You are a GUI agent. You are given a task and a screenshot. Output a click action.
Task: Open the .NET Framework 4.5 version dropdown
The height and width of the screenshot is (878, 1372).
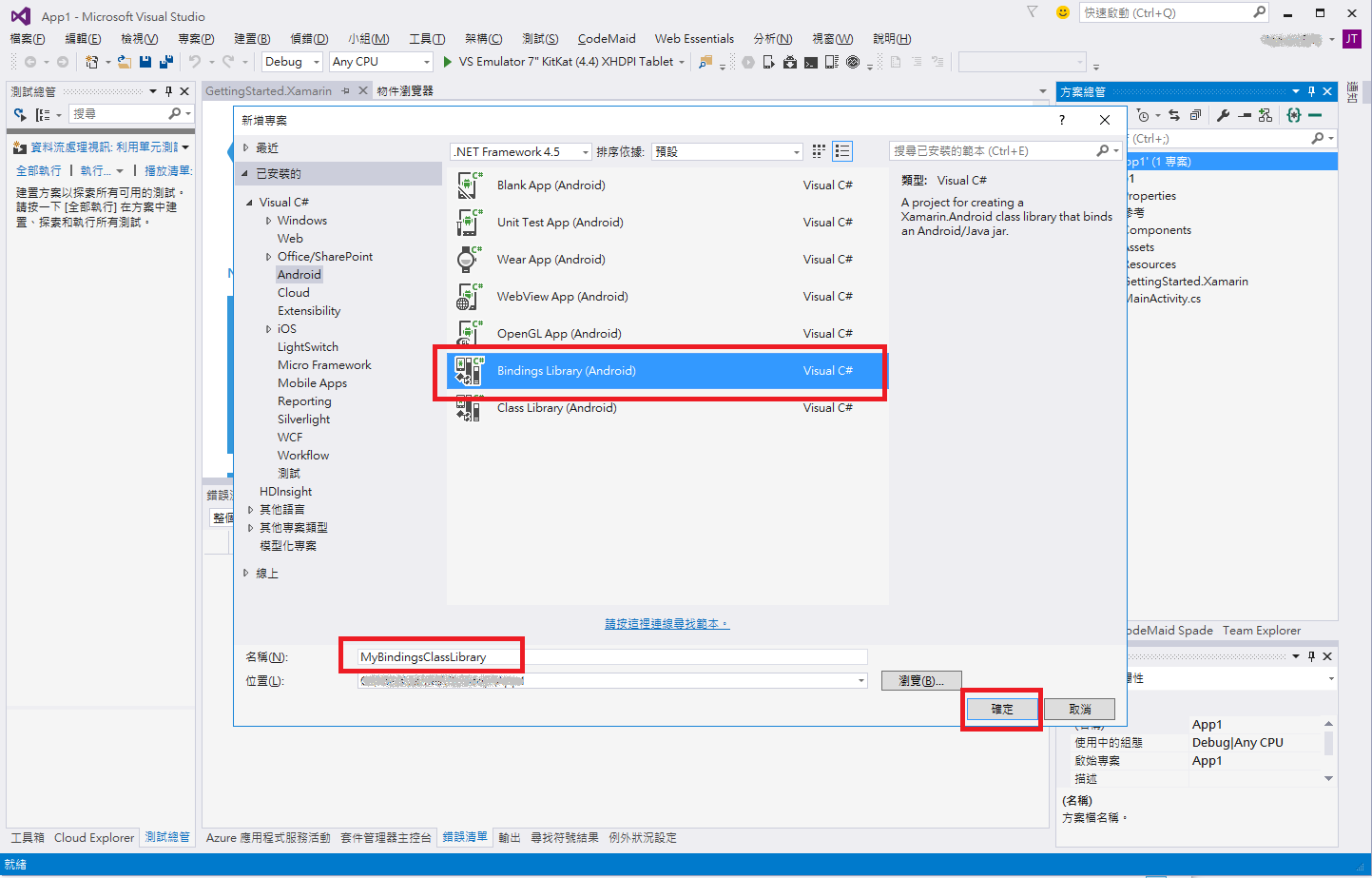[521, 151]
